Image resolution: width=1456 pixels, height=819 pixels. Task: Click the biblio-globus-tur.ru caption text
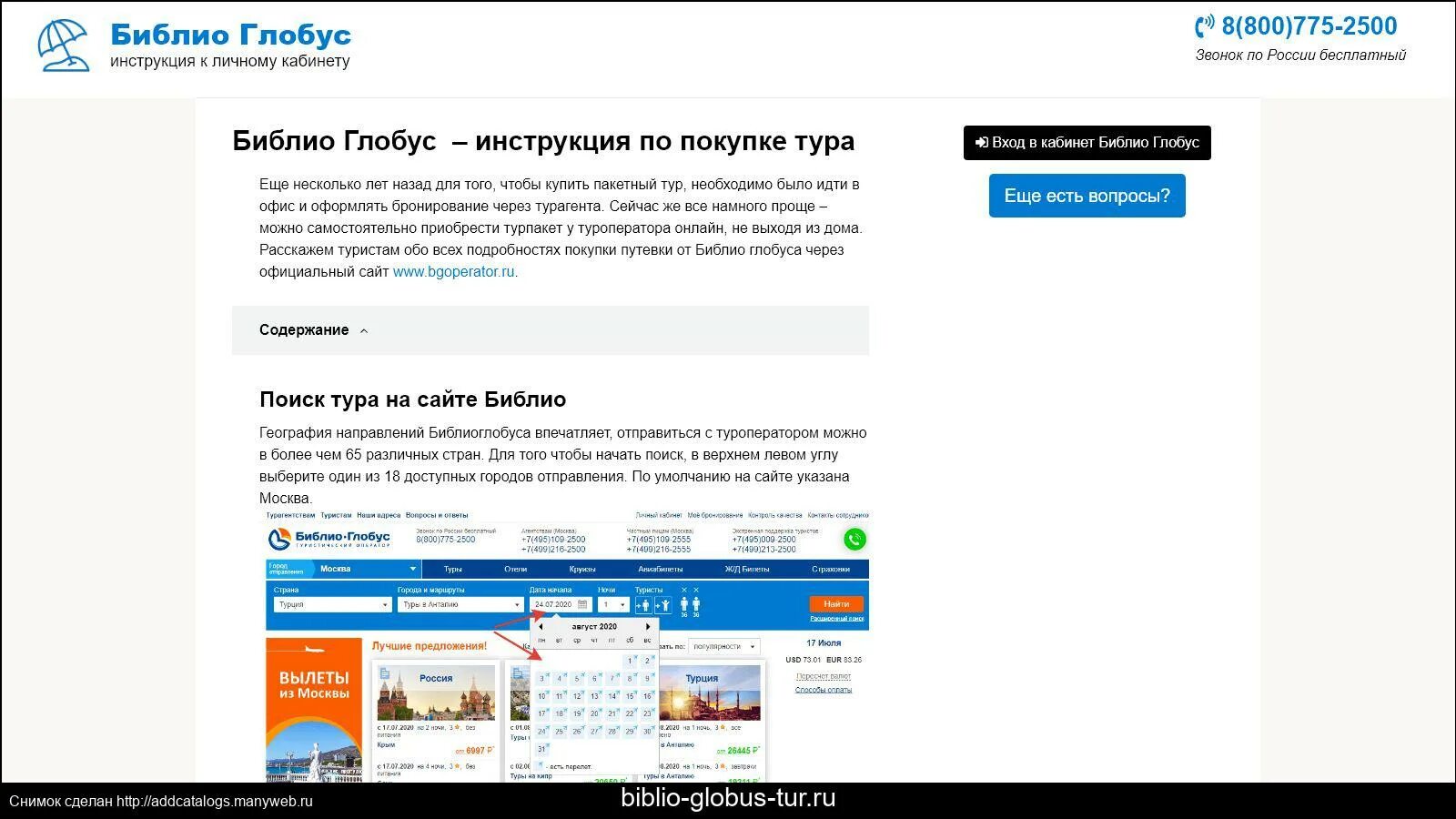tap(728, 798)
